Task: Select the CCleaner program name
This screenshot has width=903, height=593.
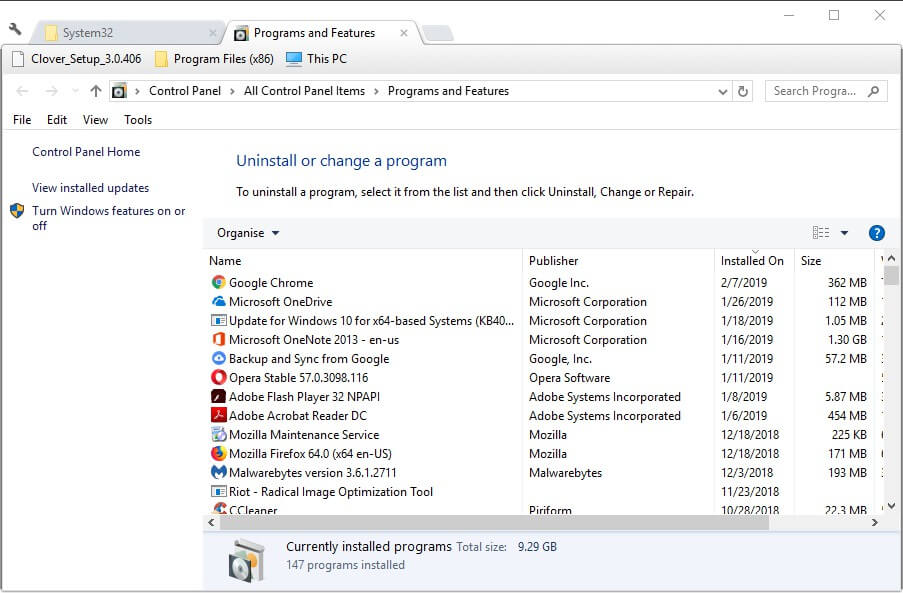Action: coord(253,510)
